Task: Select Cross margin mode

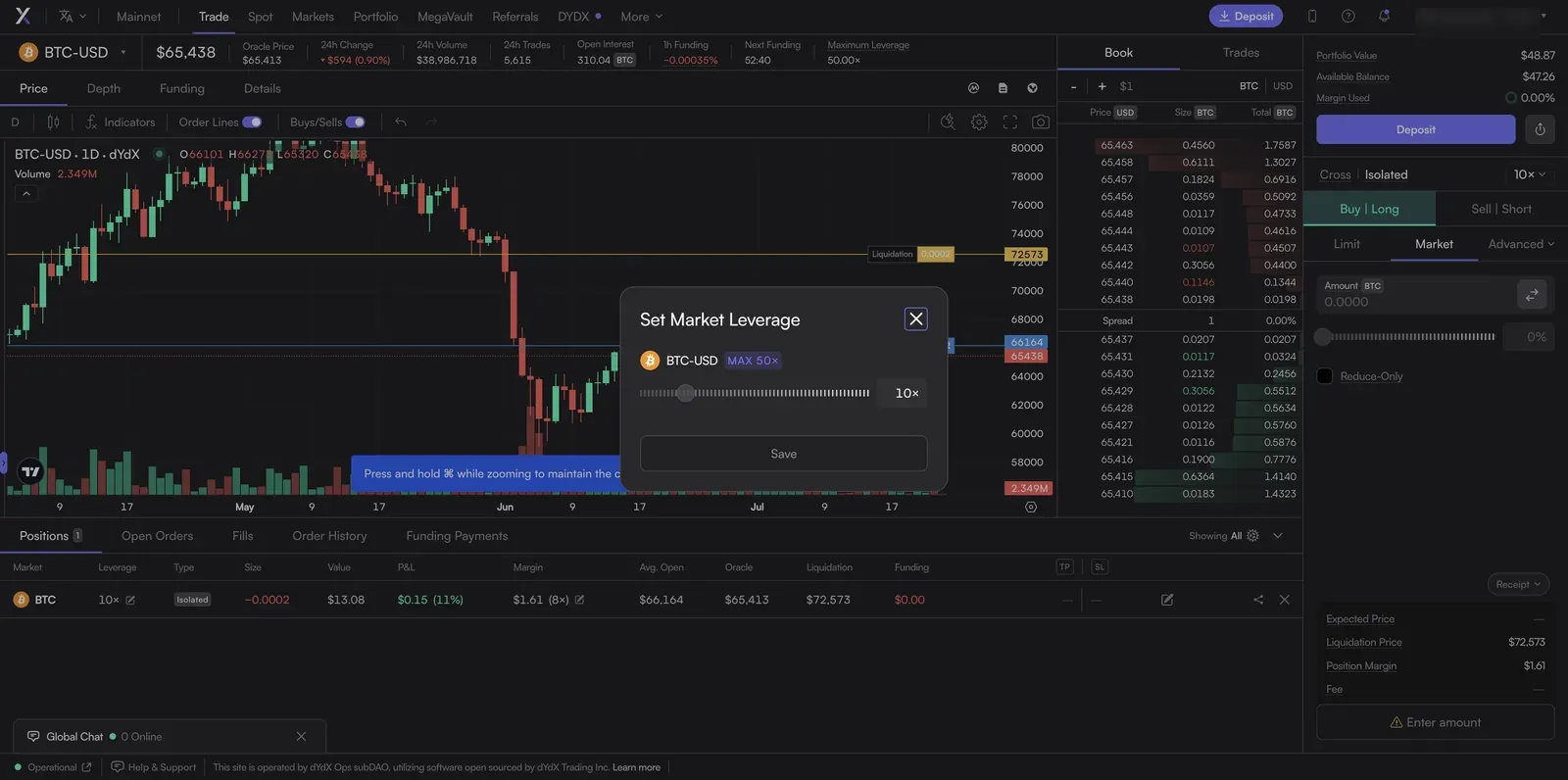Action: [1335, 174]
